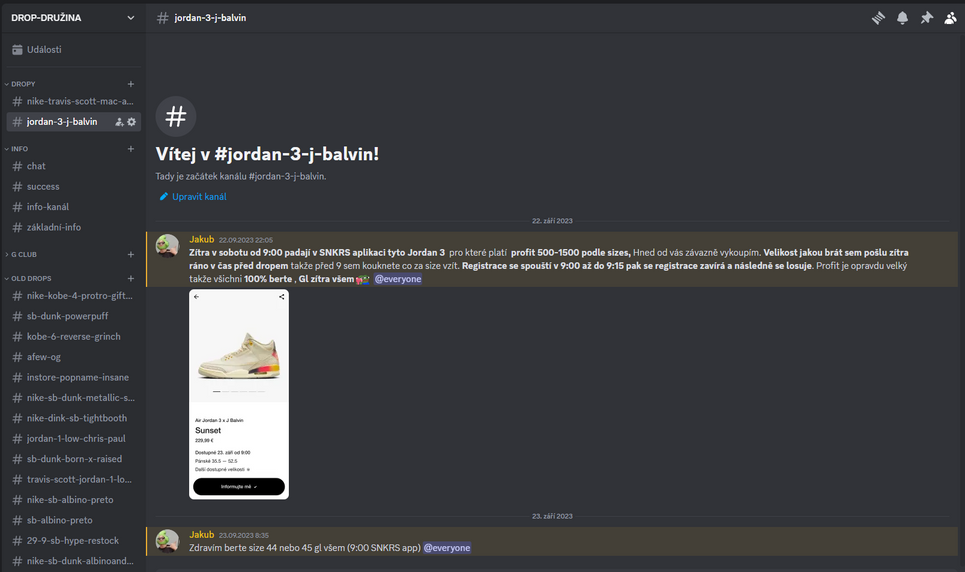The height and width of the screenshot is (572, 965).
Task: Click the Upravit kanál link
Action: tap(199, 197)
